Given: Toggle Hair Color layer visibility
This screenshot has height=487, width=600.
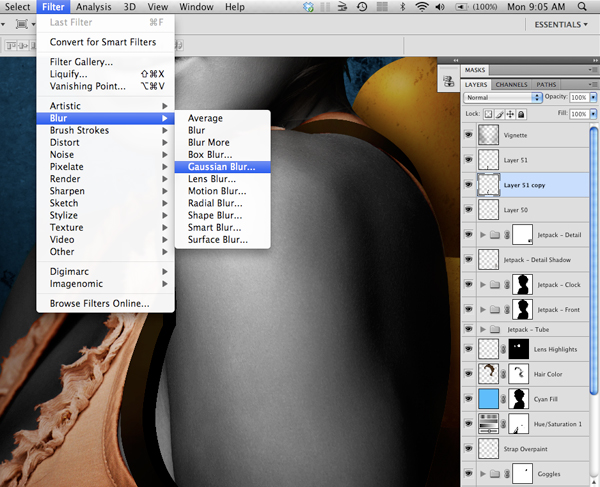Looking at the screenshot, I should 468,373.
